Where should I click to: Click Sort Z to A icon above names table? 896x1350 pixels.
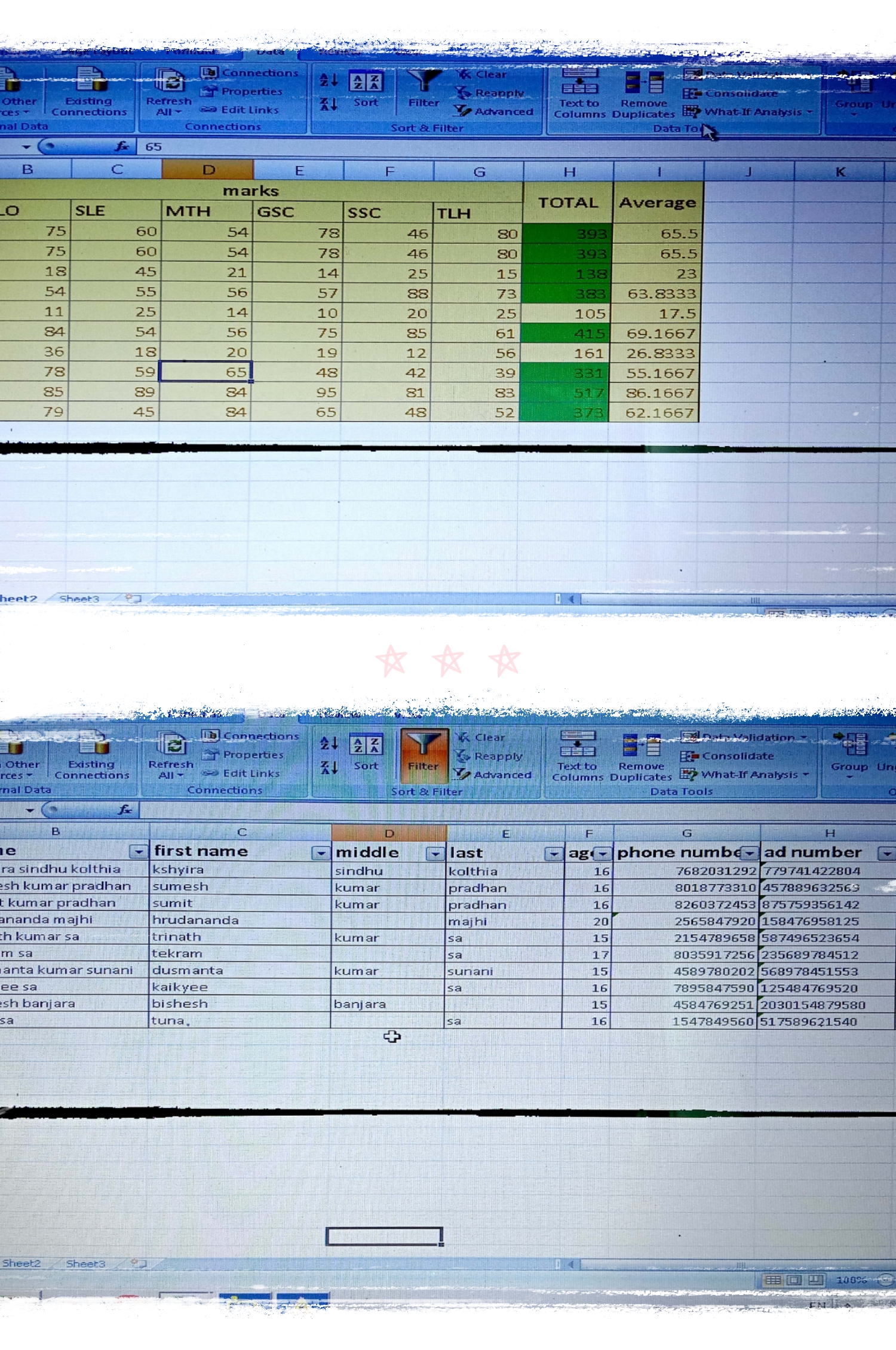[x=329, y=767]
